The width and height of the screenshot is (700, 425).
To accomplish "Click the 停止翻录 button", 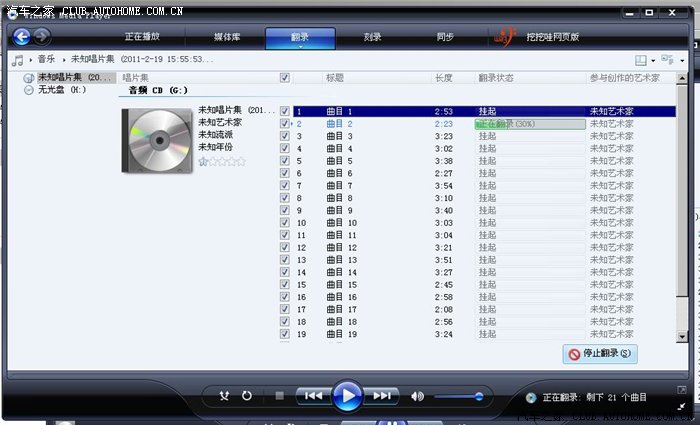I will 600,354.
